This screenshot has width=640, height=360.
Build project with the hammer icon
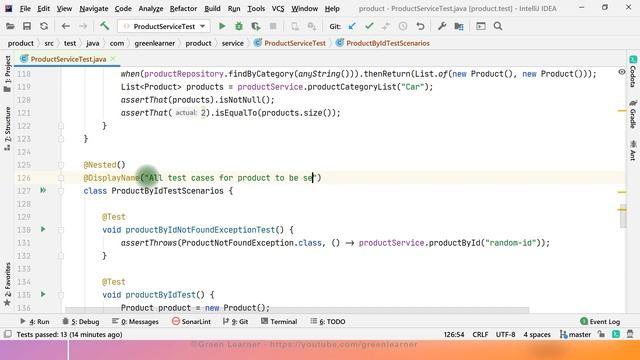click(104, 26)
